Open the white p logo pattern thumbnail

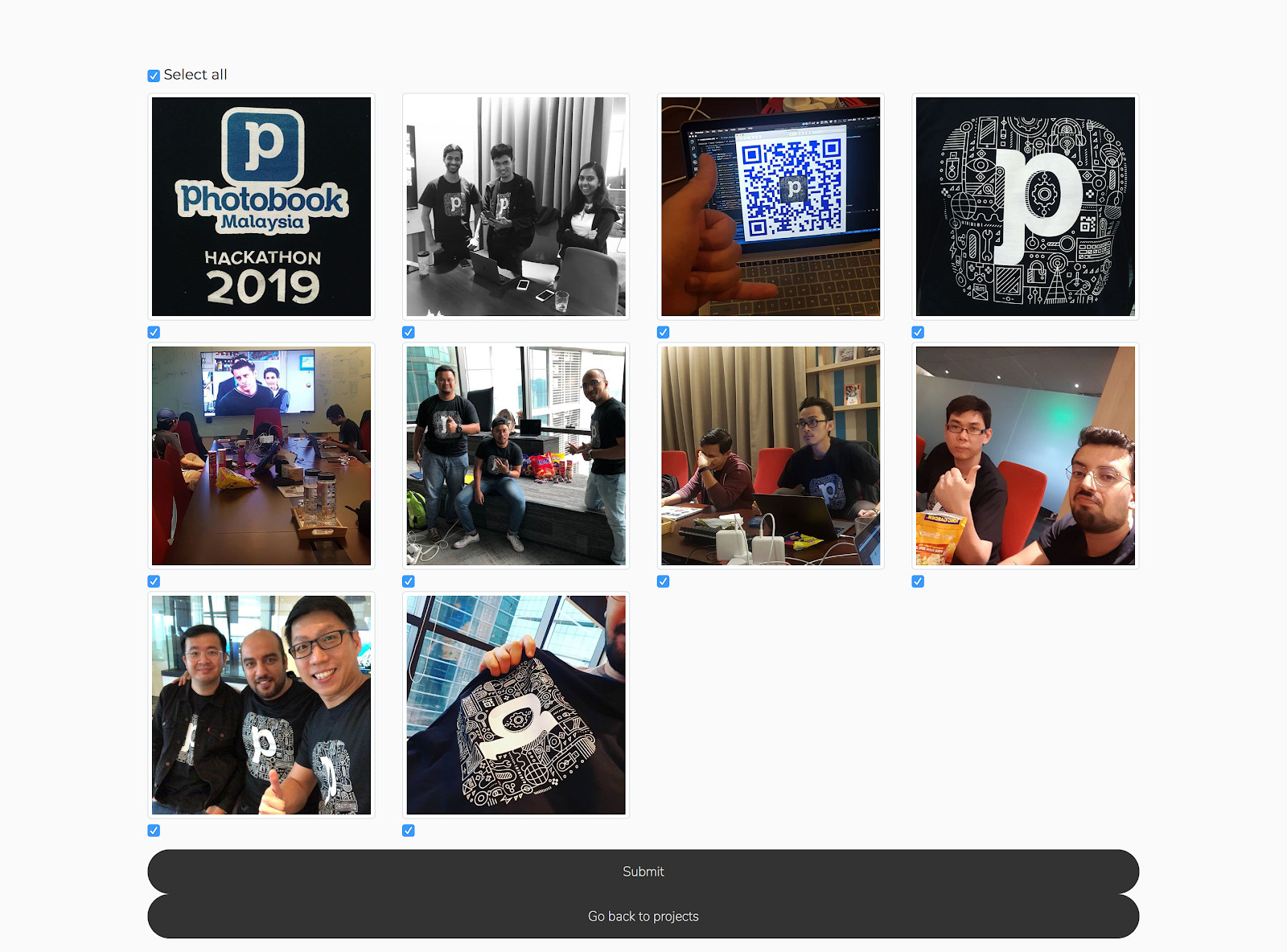coord(1026,207)
